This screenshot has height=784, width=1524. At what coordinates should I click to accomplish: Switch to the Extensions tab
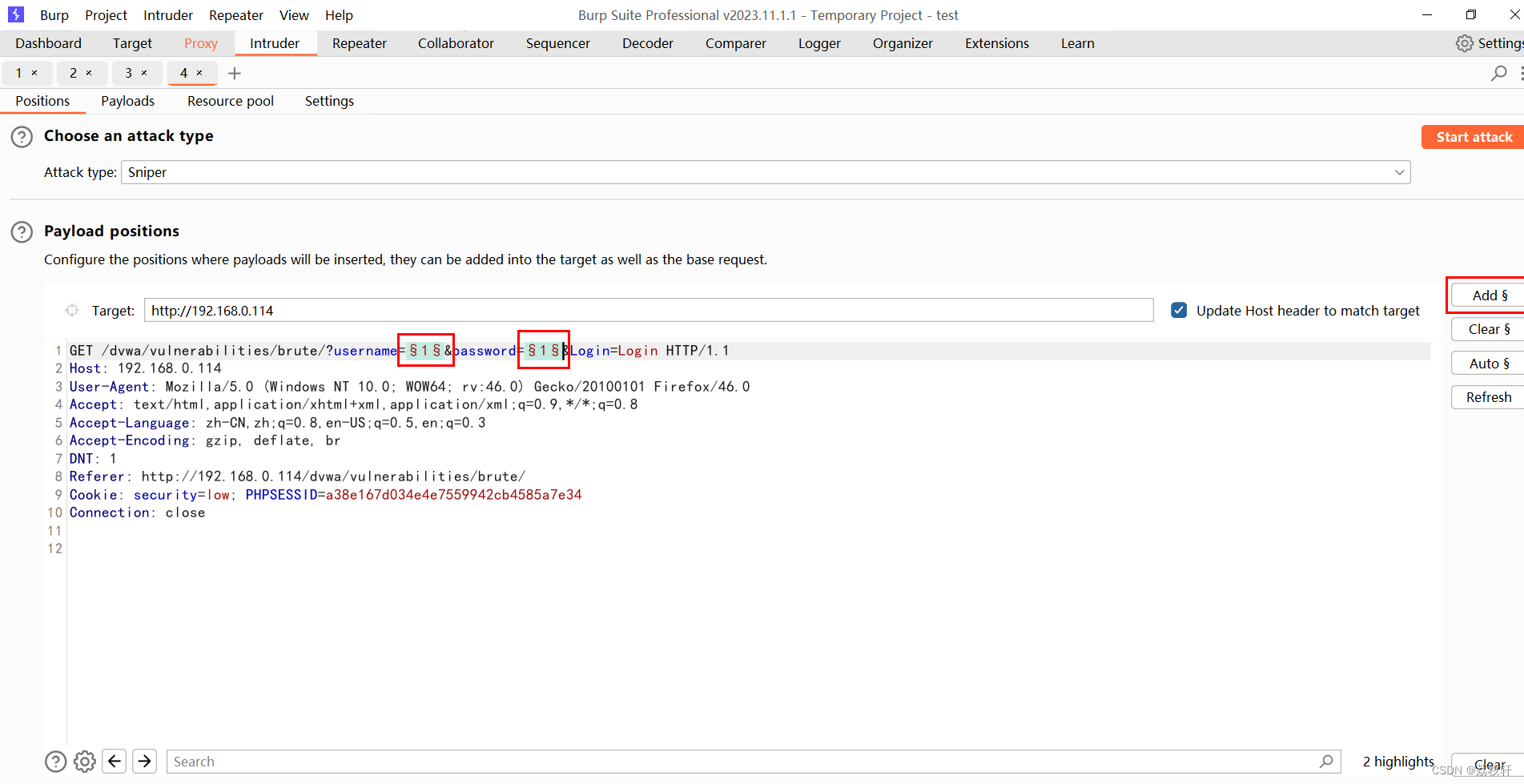[997, 43]
